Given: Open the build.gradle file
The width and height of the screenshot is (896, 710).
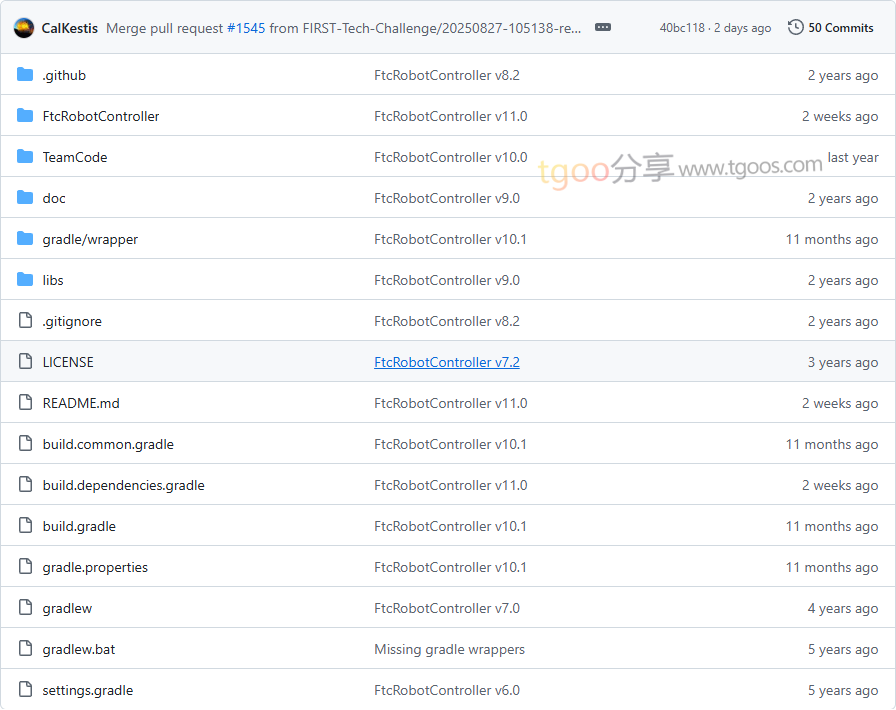Looking at the screenshot, I should [79, 526].
